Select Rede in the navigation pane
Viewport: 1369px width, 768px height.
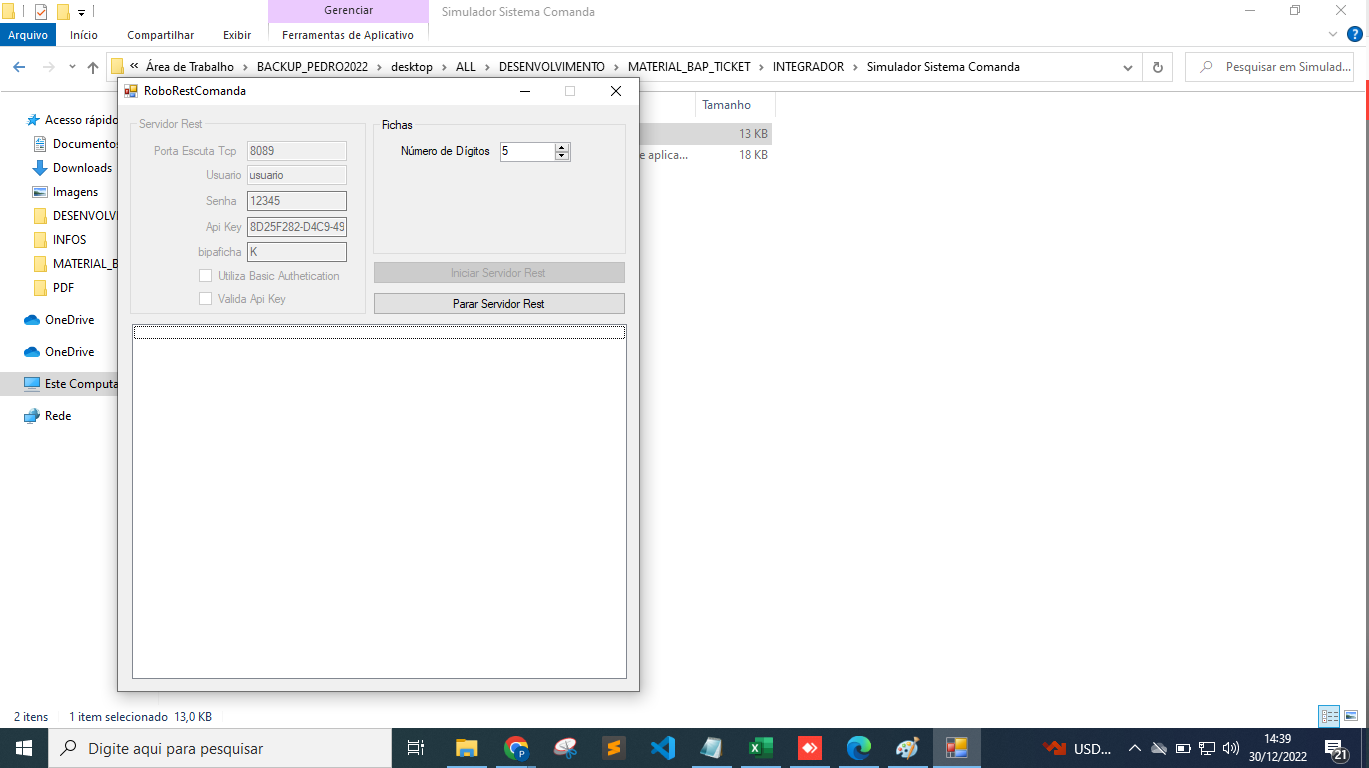click(58, 416)
